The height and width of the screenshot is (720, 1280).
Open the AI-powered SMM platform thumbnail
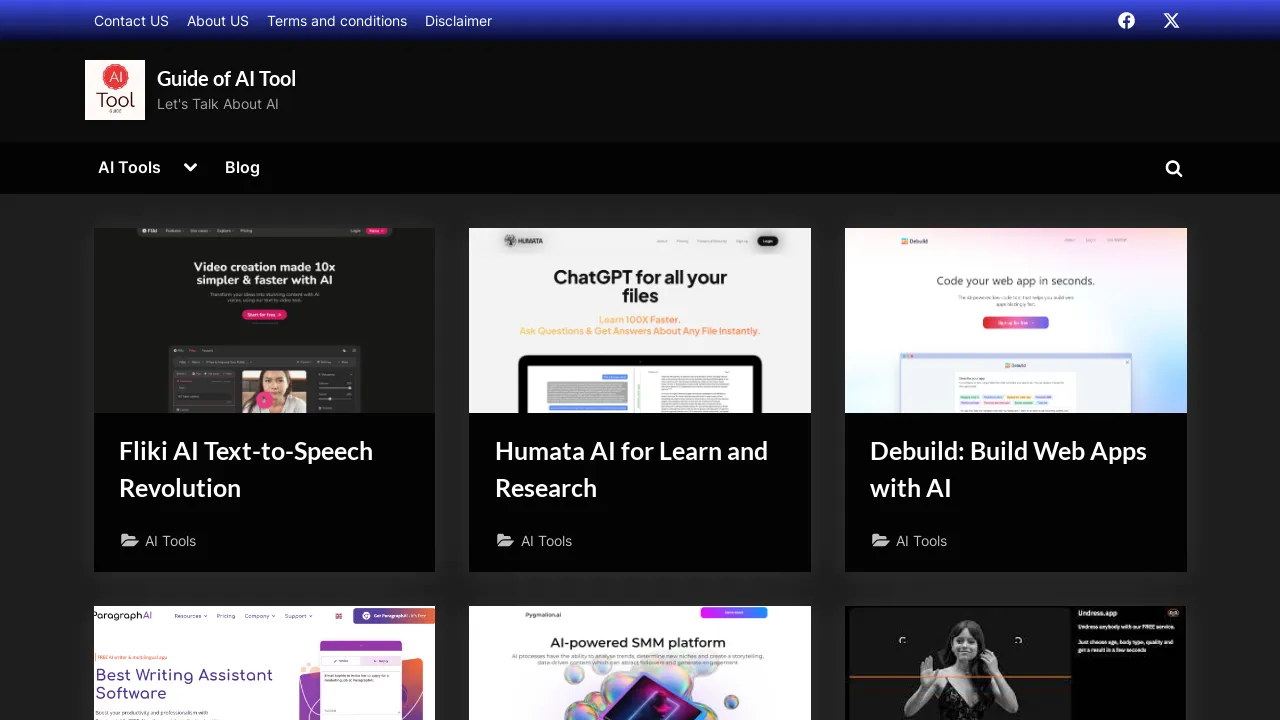(x=640, y=663)
